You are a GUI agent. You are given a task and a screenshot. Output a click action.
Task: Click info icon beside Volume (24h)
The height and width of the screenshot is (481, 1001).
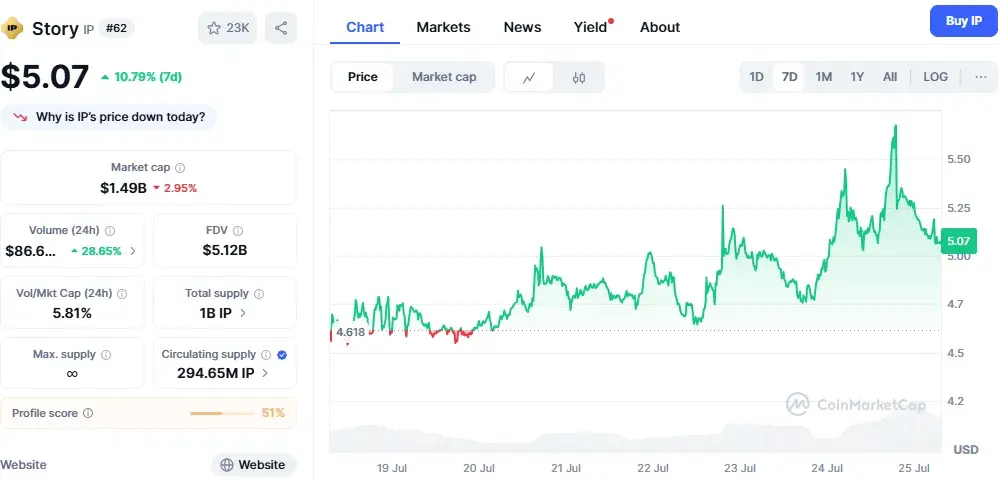[110, 231]
